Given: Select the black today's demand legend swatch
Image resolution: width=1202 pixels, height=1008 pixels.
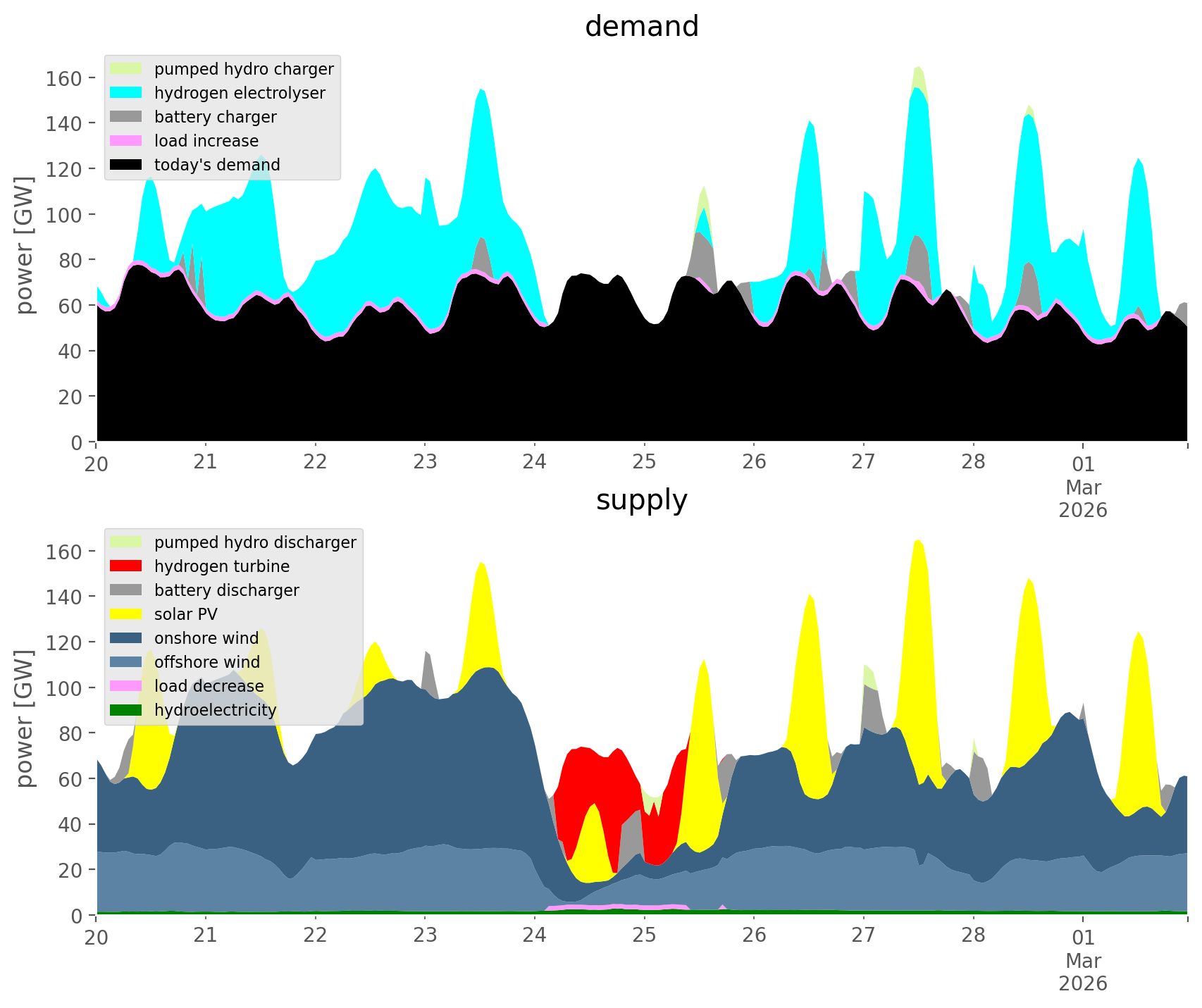Looking at the screenshot, I should [x=127, y=165].
